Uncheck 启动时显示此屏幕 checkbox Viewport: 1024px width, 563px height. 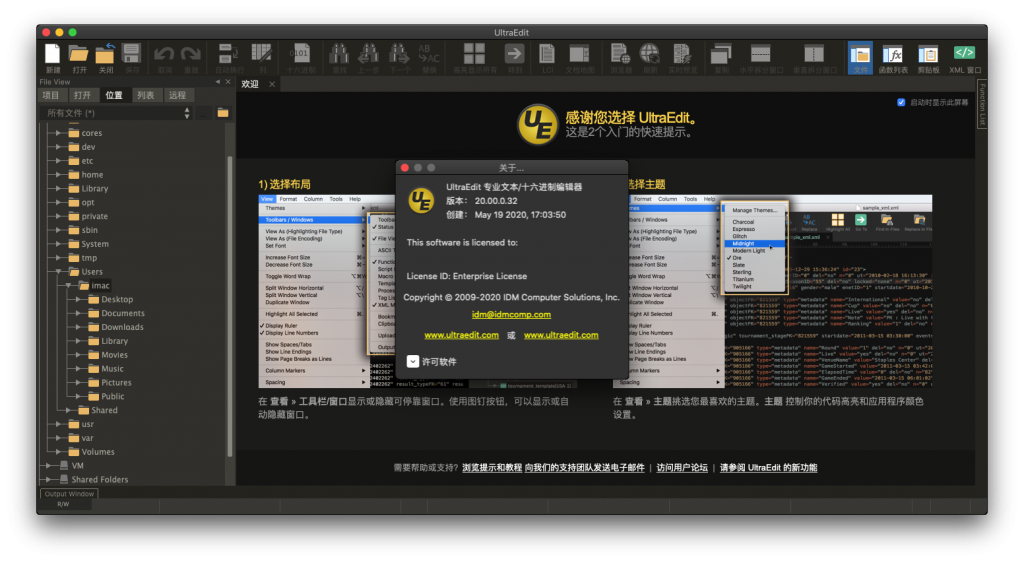coord(901,103)
